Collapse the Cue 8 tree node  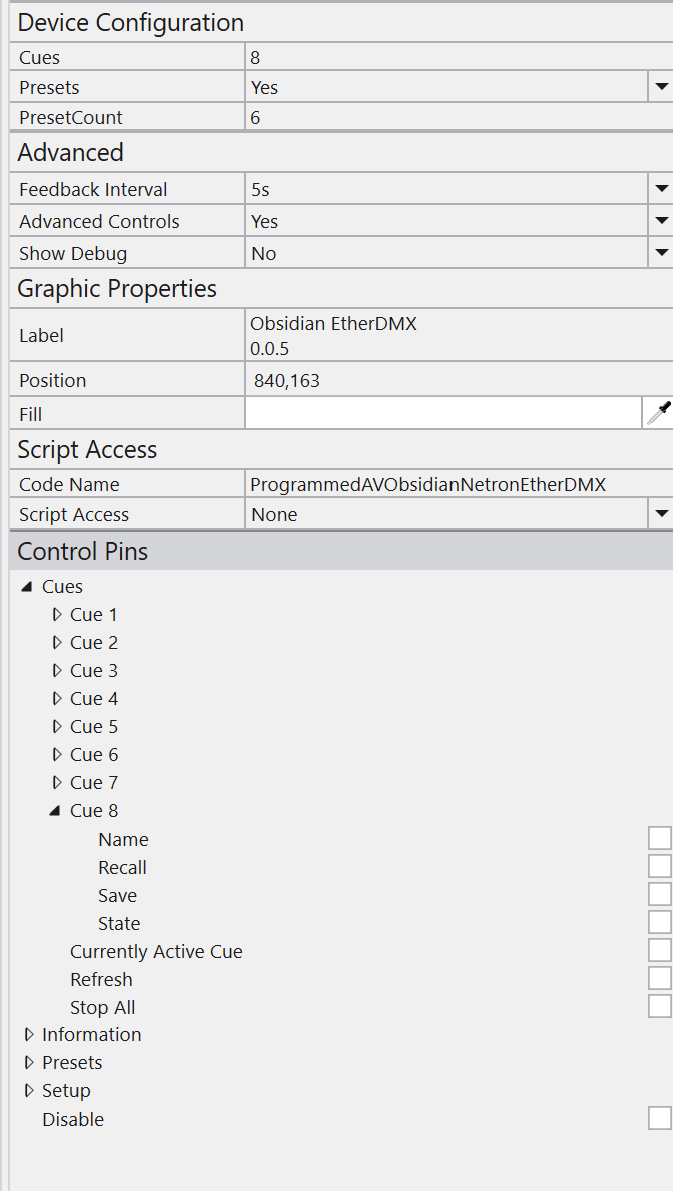point(55,810)
